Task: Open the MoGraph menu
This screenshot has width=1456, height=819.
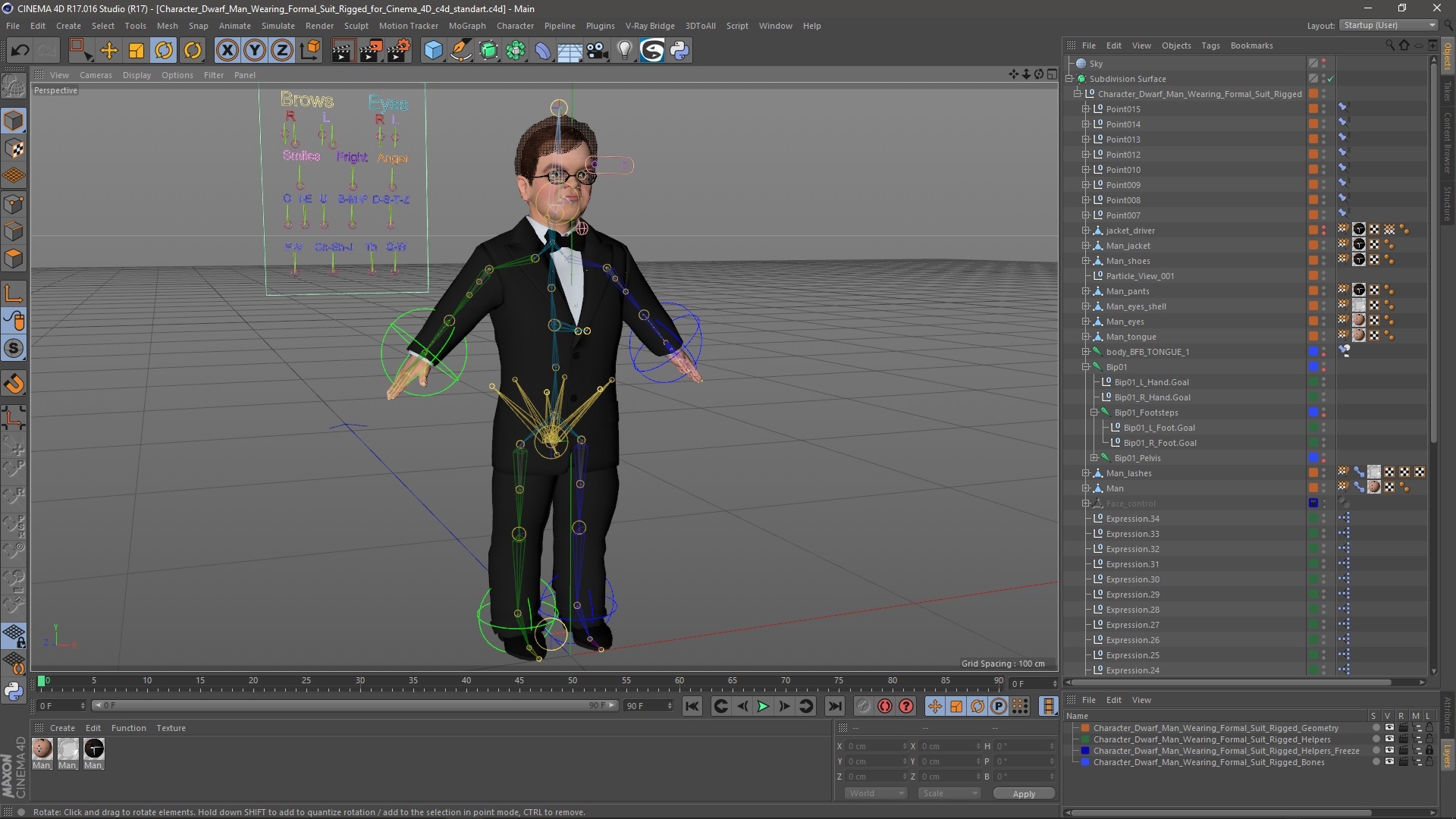Action: click(467, 26)
